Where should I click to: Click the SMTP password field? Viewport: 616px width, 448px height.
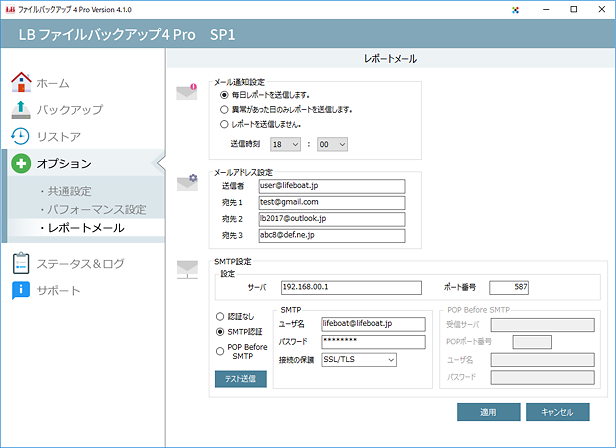(x=373, y=342)
